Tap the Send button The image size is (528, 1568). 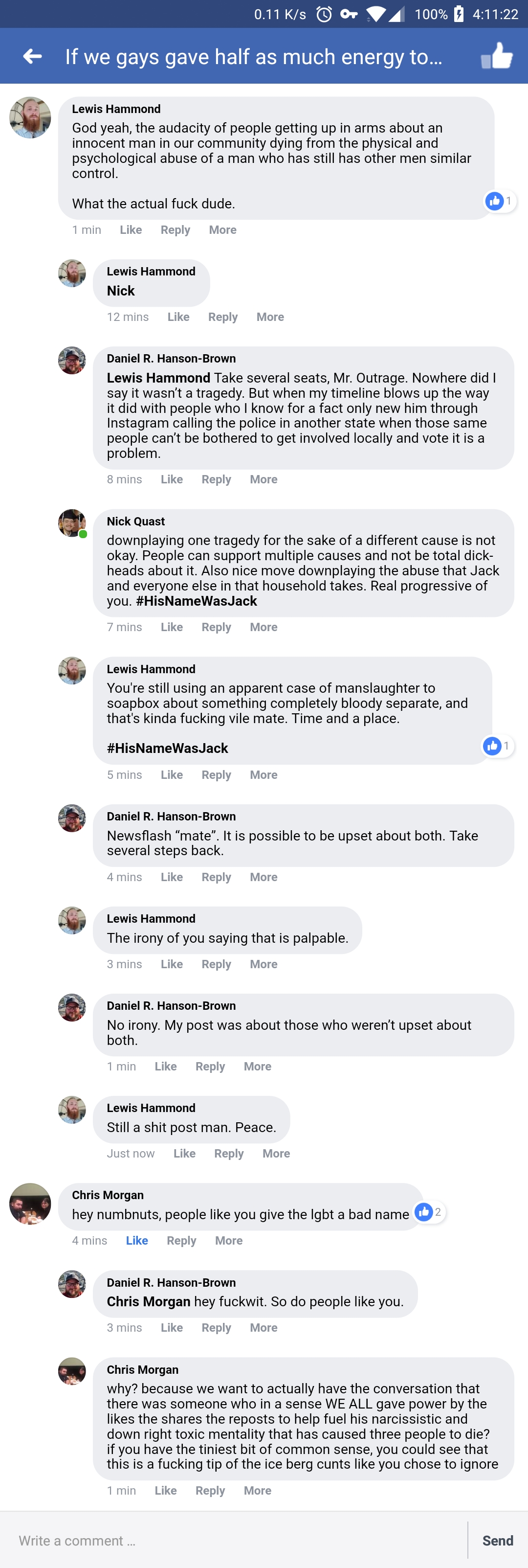pos(498,1540)
